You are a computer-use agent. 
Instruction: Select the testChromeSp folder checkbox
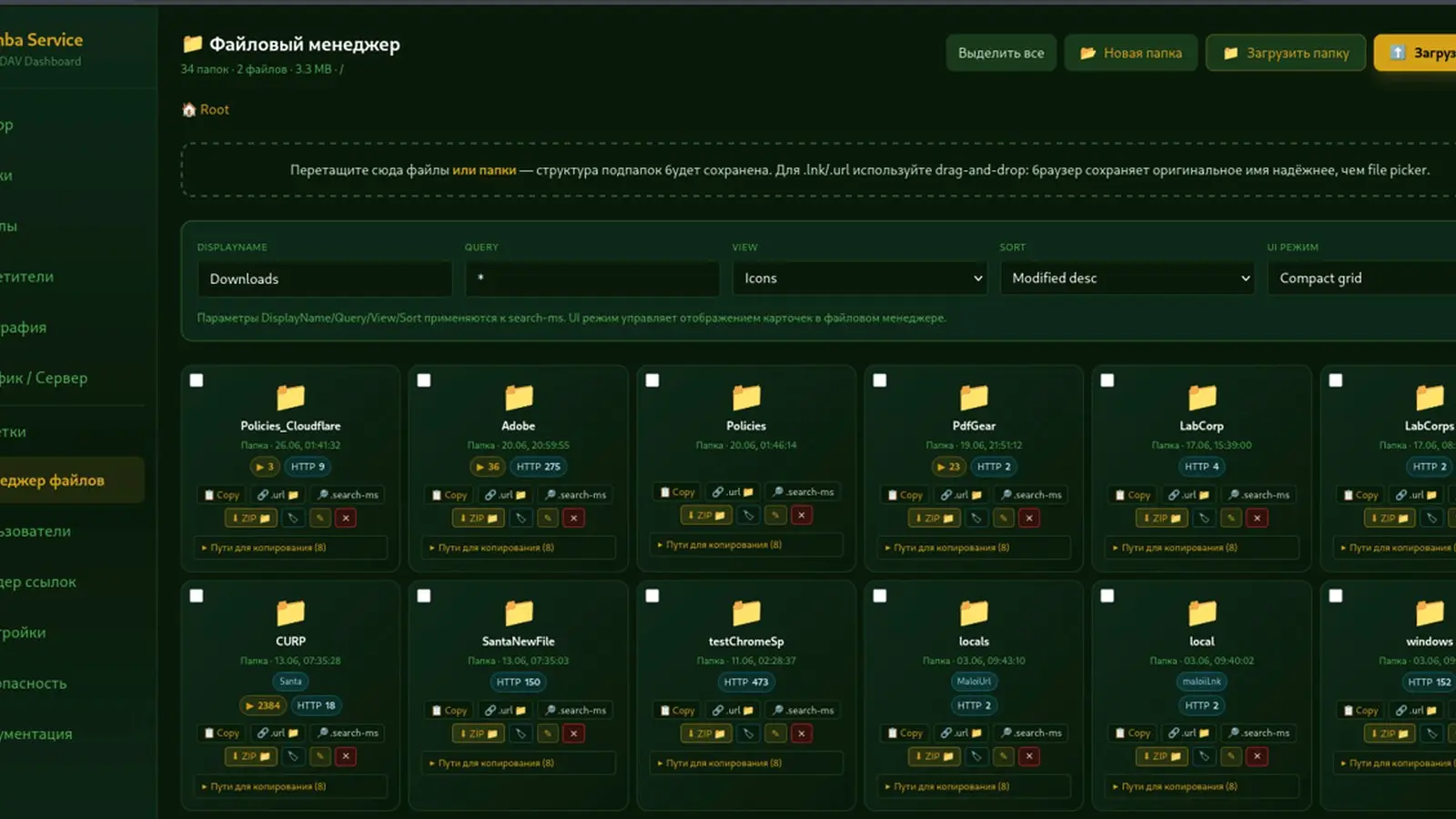coord(652,596)
